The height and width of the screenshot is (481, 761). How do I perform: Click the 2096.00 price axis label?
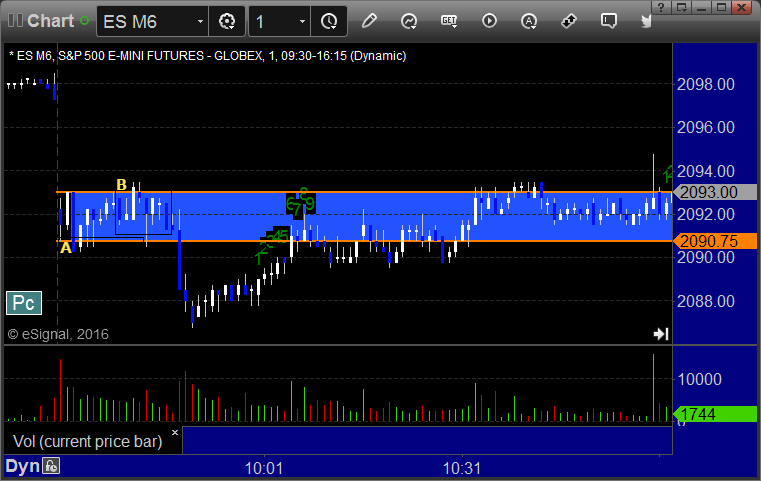706,127
